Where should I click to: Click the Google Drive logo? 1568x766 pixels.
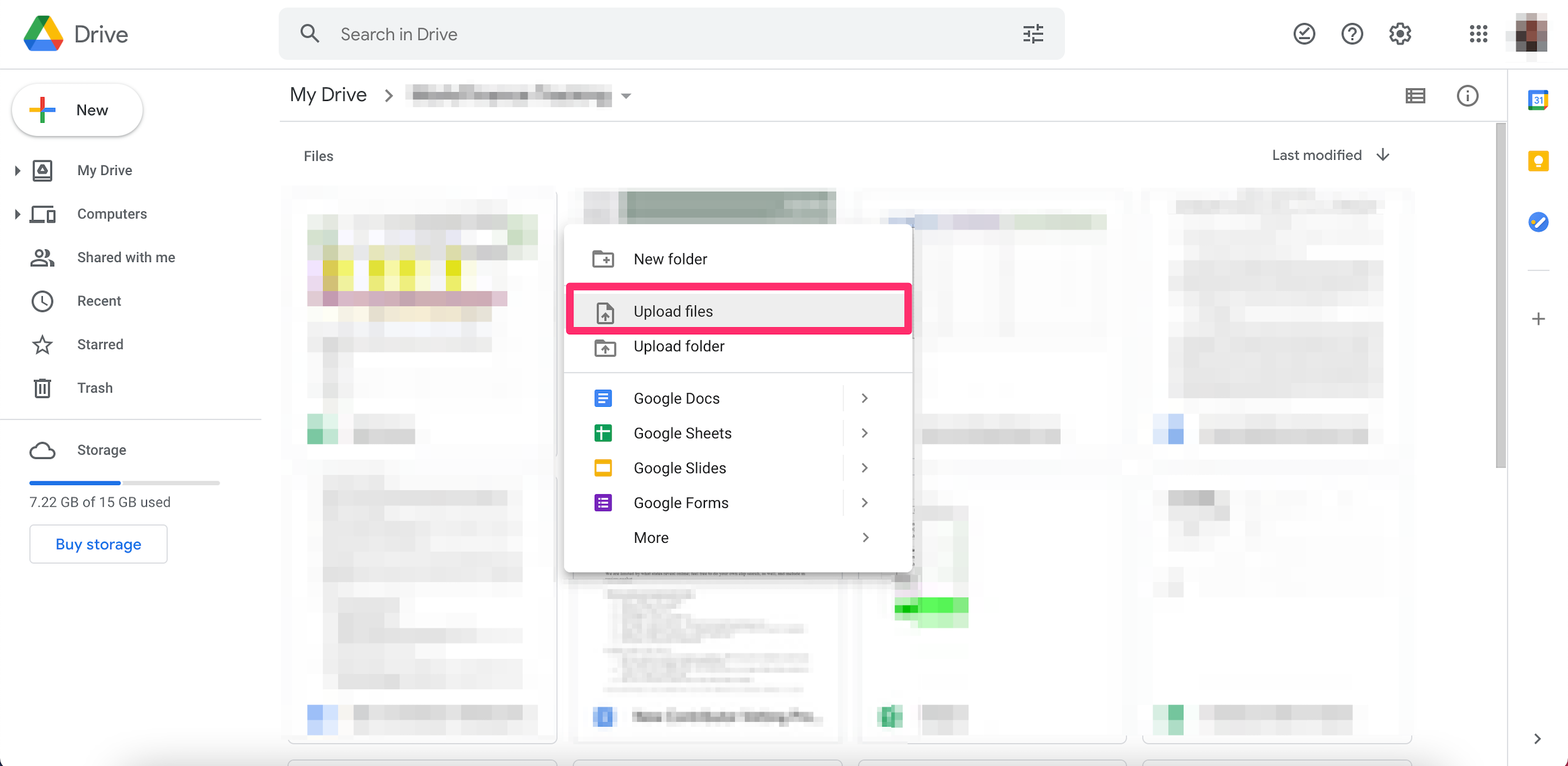43,34
